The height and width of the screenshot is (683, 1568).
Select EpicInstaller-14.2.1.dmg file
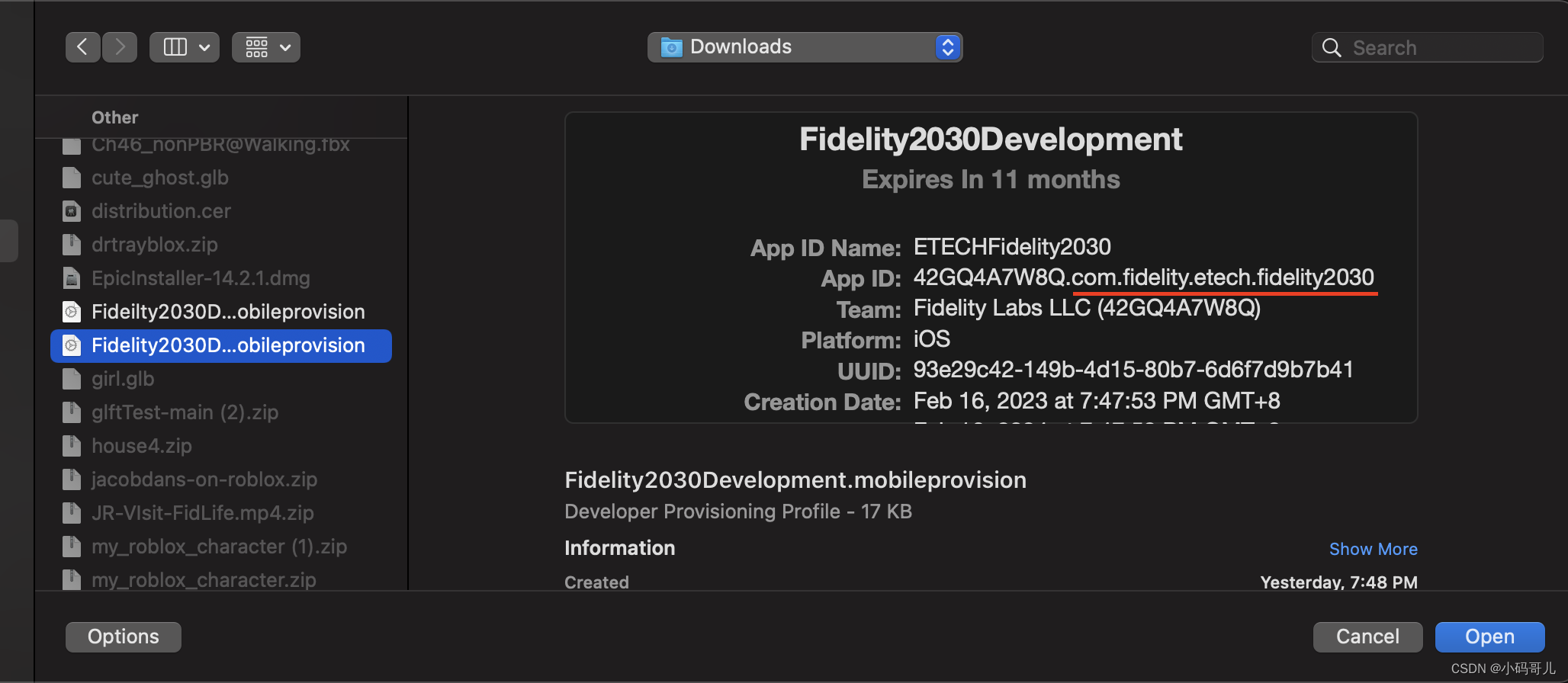pos(221,278)
